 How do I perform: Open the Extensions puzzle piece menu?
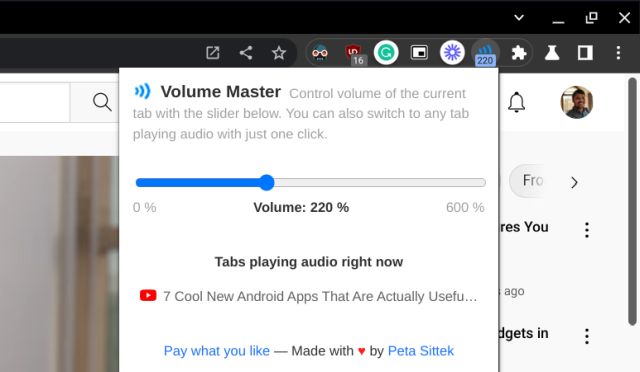pyautogui.click(x=519, y=53)
